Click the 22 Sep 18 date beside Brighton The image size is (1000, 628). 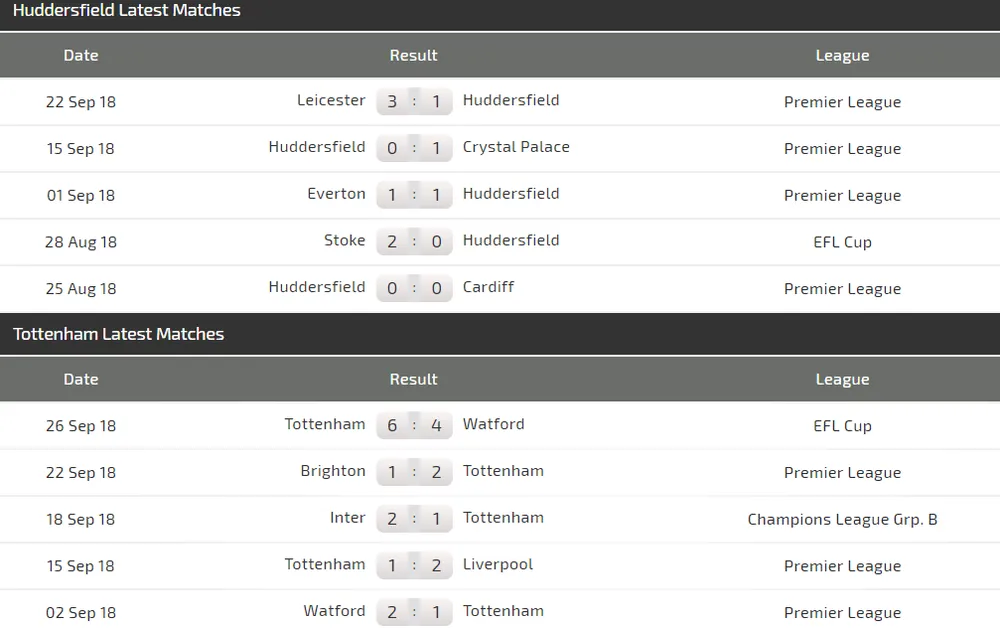click(81, 473)
